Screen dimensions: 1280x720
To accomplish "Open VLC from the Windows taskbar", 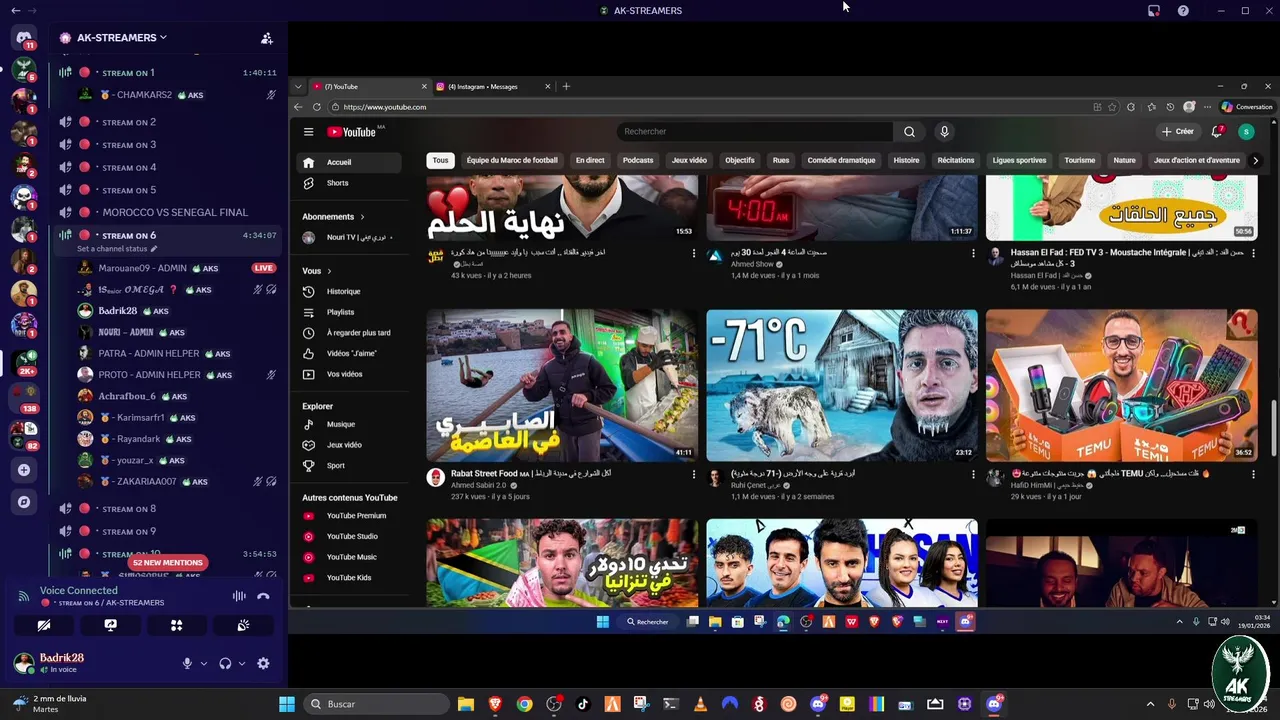I will point(700,704).
